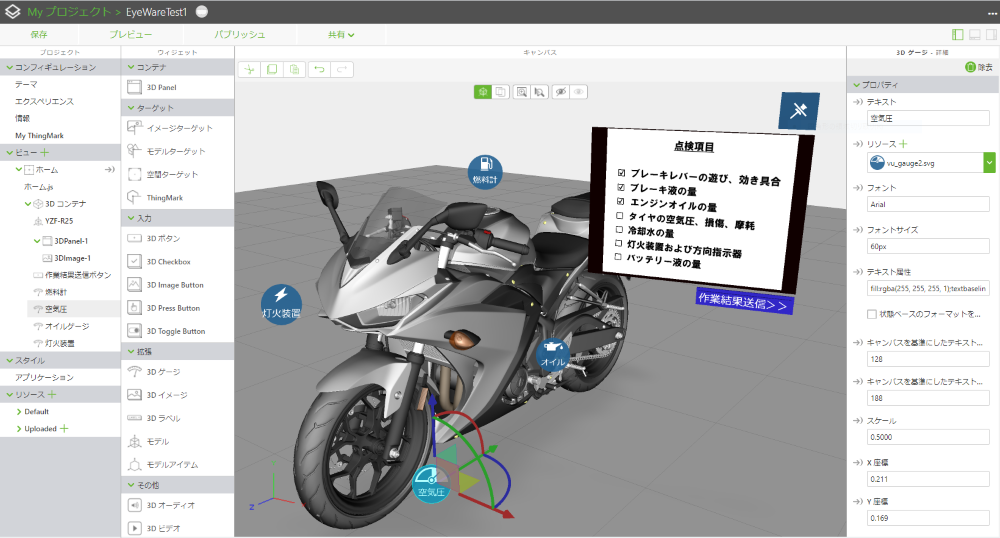Click the テキスト input field showing 空気圧

[927, 118]
